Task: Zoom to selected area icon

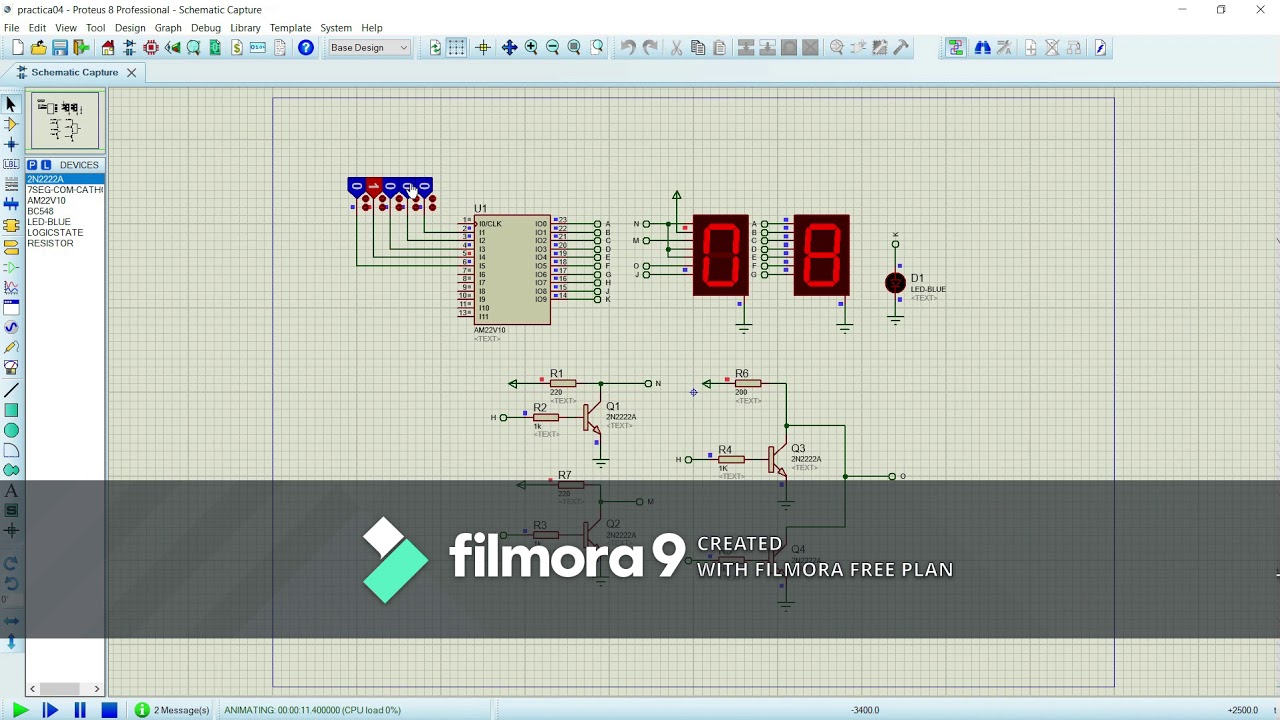Action: [x=597, y=48]
